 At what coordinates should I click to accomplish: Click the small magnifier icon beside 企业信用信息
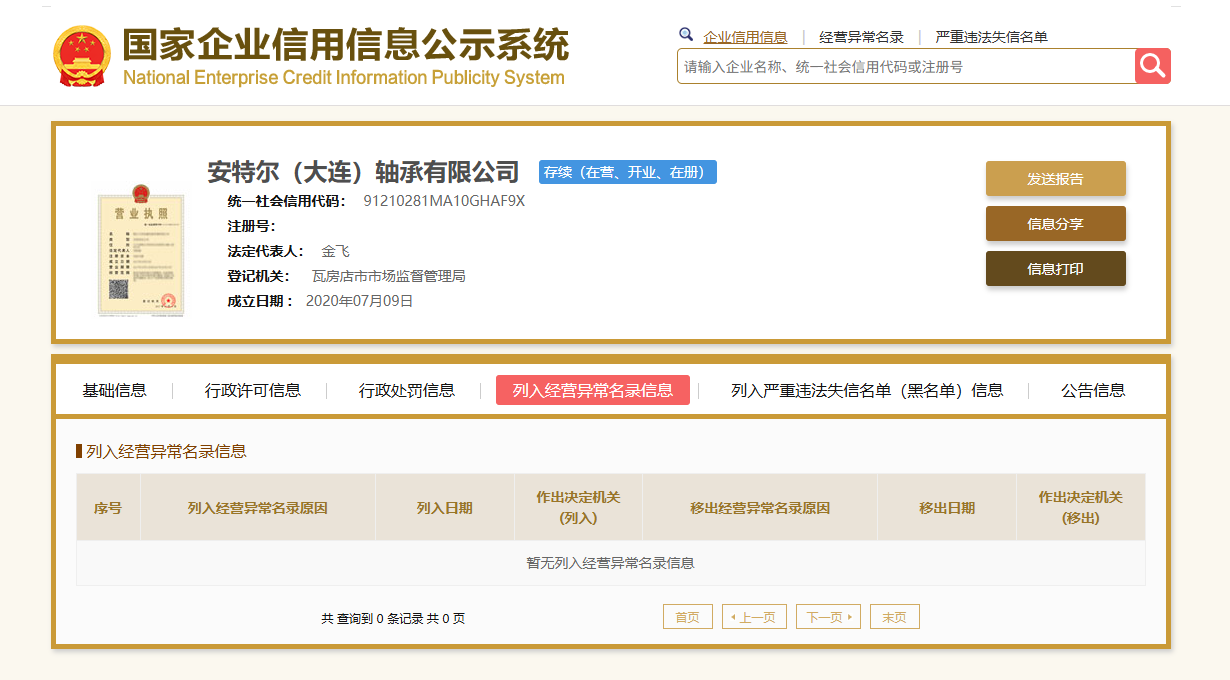(x=685, y=35)
